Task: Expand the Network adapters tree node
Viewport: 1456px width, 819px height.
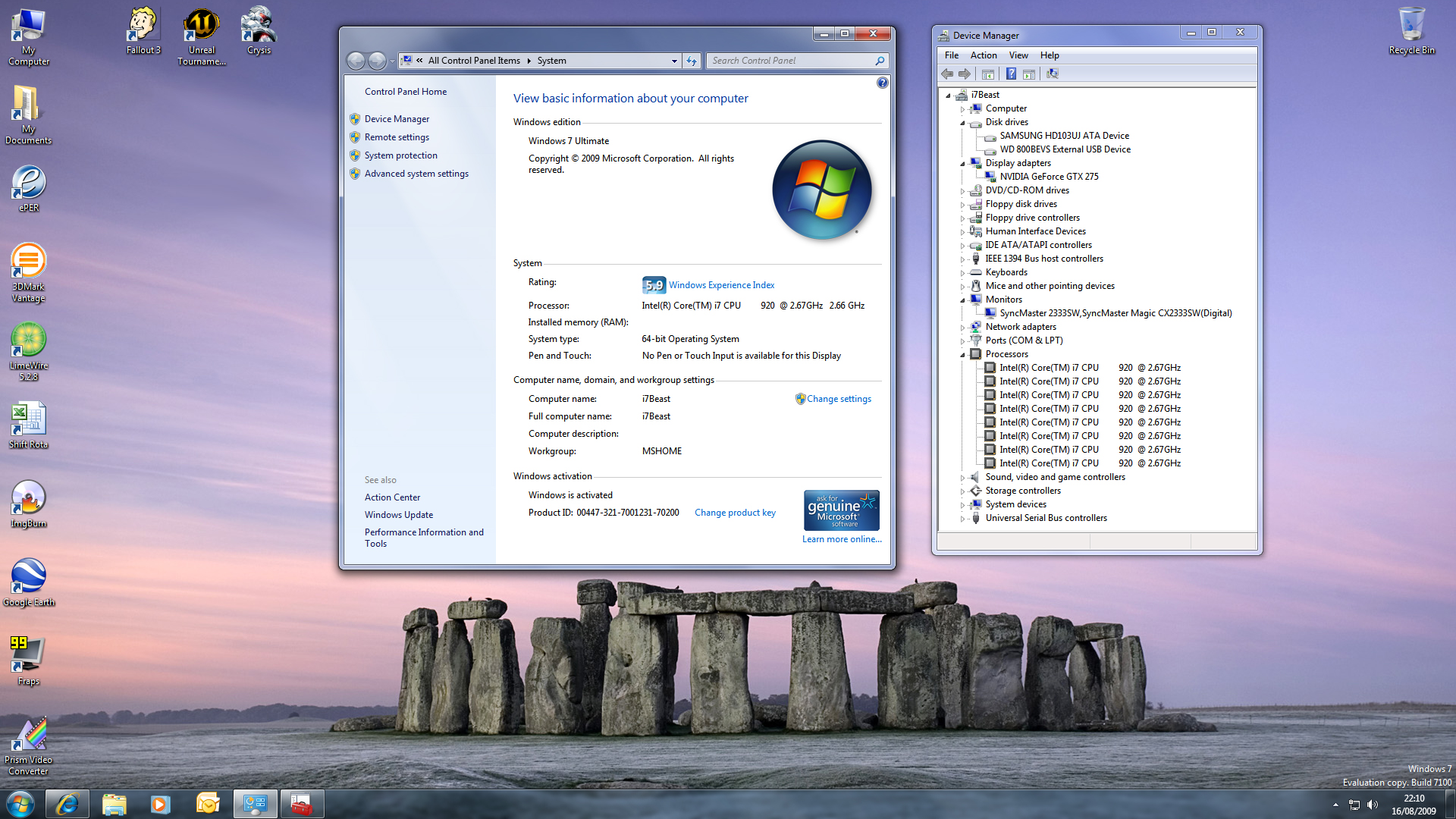Action: coord(962,328)
